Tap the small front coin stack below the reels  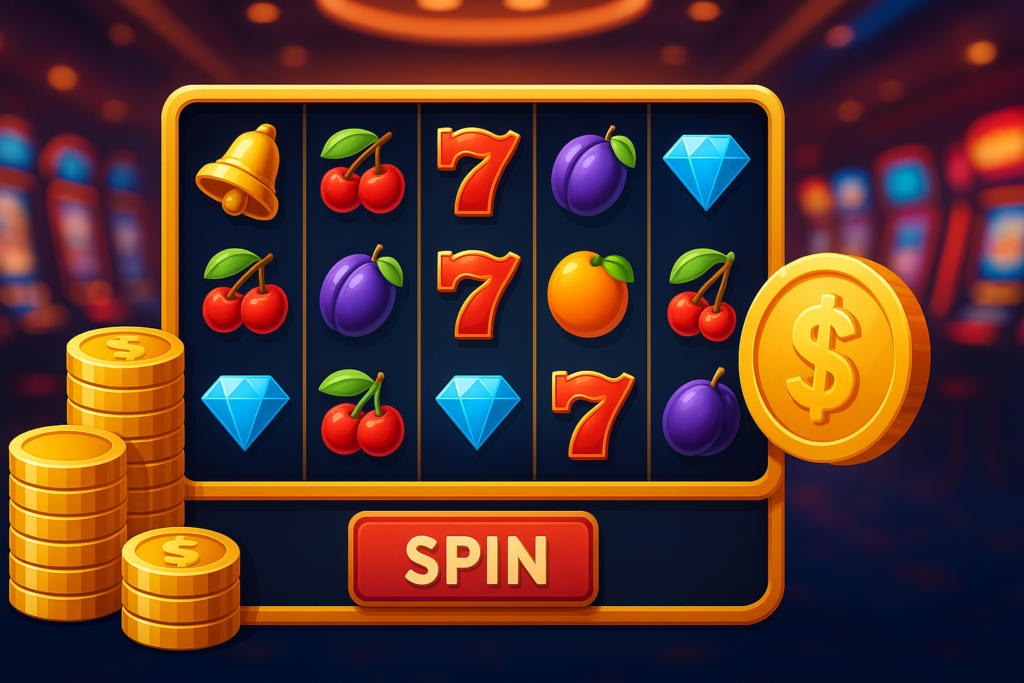pos(181,588)
